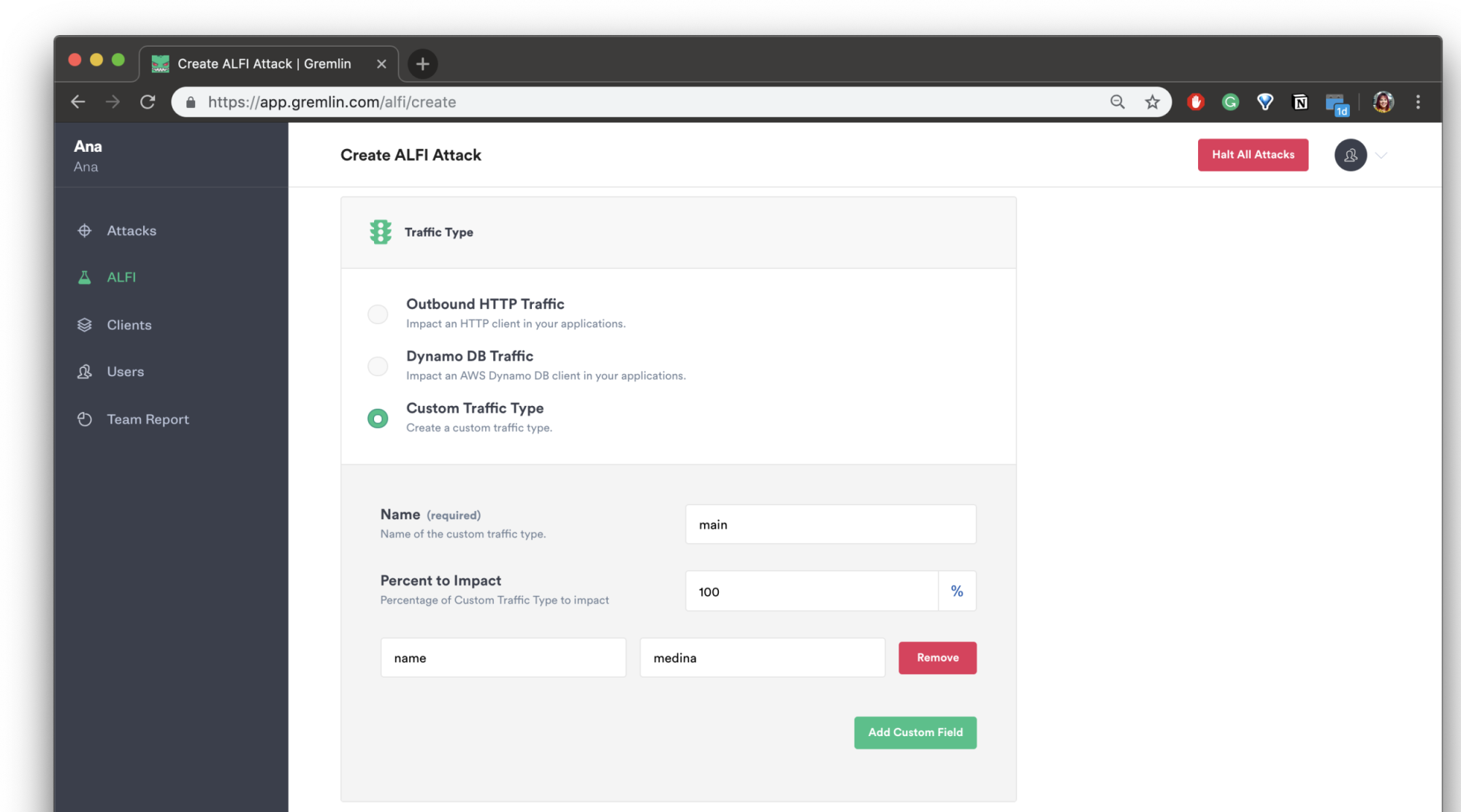Screen dimensions: 1461x812
Task: Click Halt All Attacks button
Action: point(1253,155)
